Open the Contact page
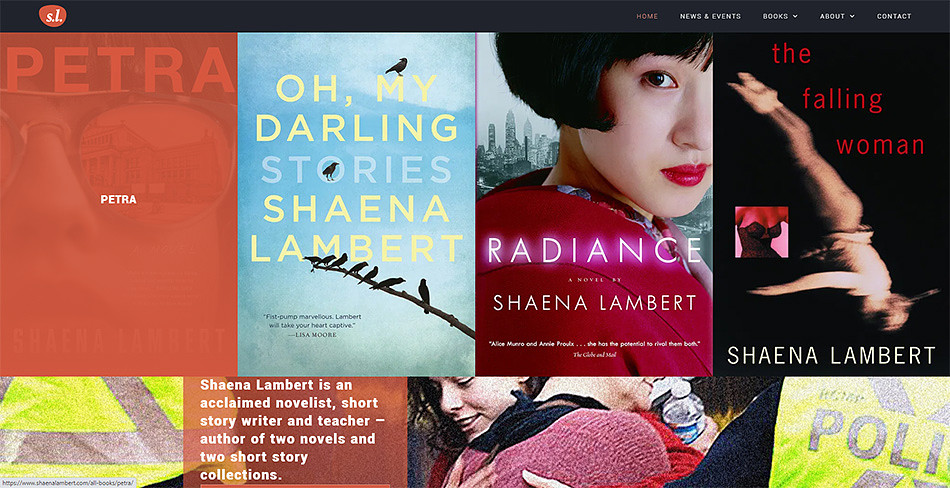Viewport: 950px width, 488px height. pyautogui.click(x=894, y=16)
